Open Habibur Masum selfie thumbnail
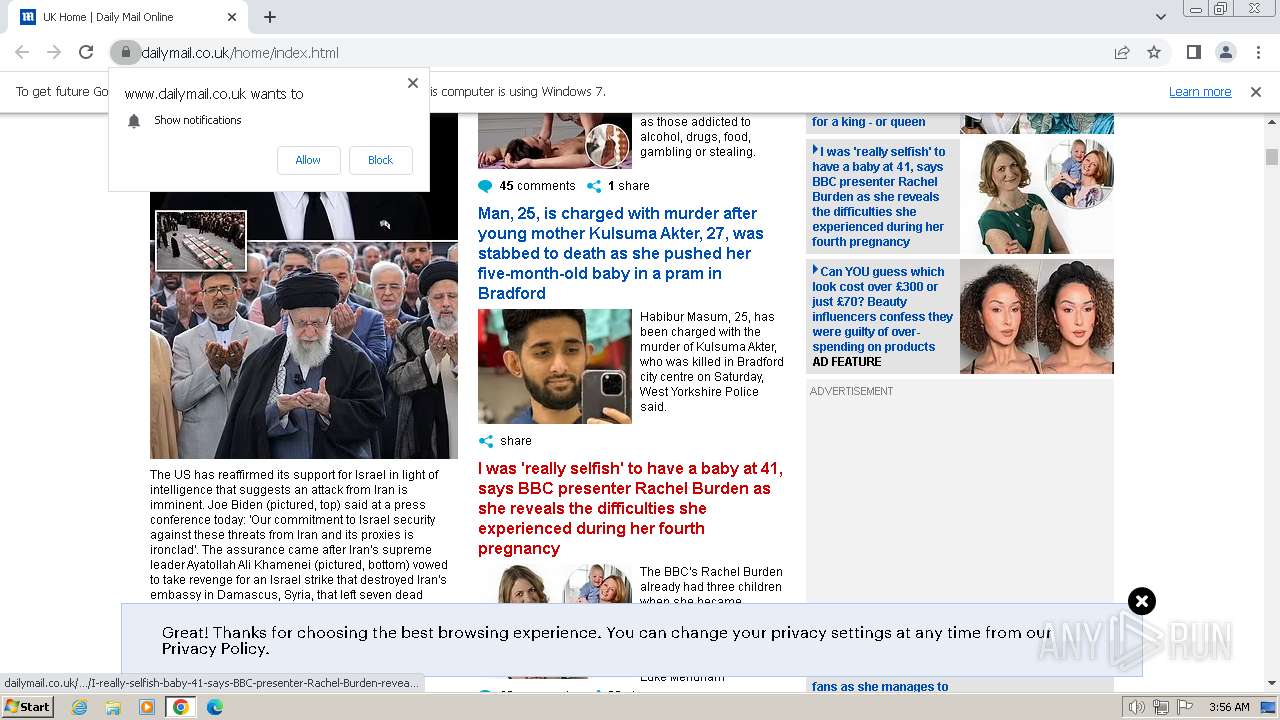 tap(555, 366)
